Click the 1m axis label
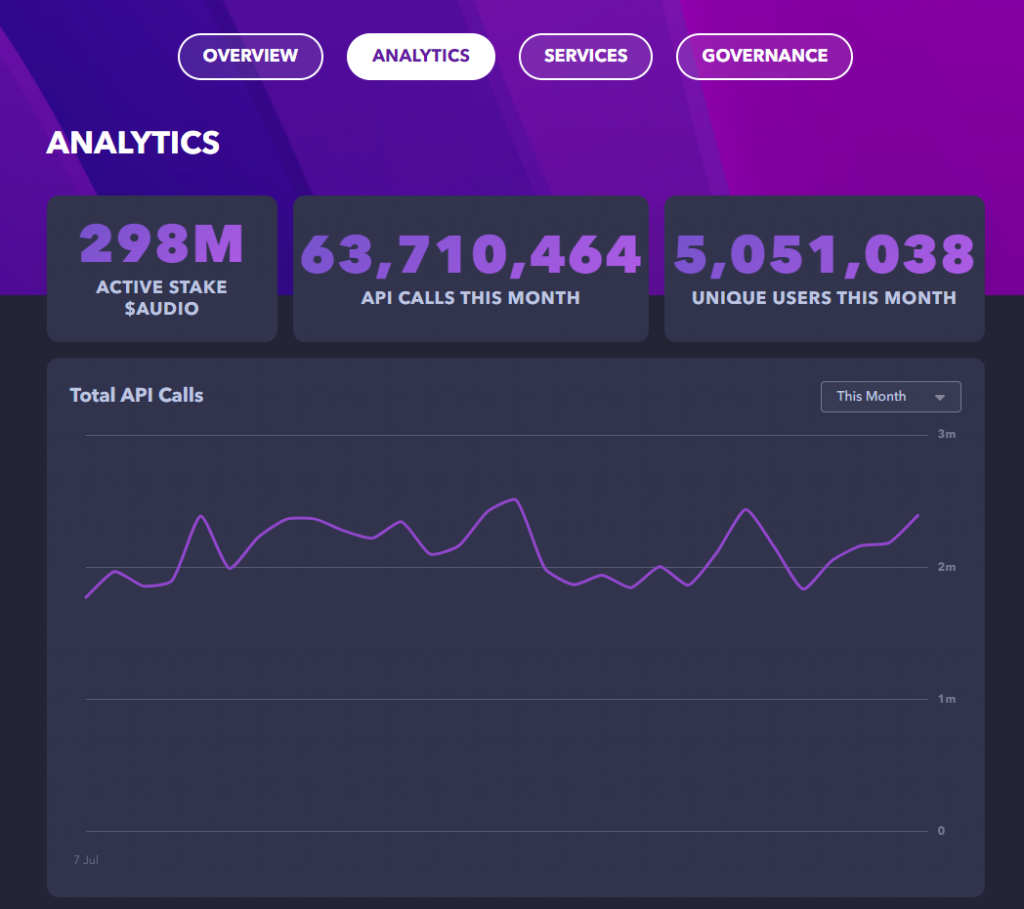Viewport: 1024px width, 909px height. pyautogui.click(x=946, y=699)
